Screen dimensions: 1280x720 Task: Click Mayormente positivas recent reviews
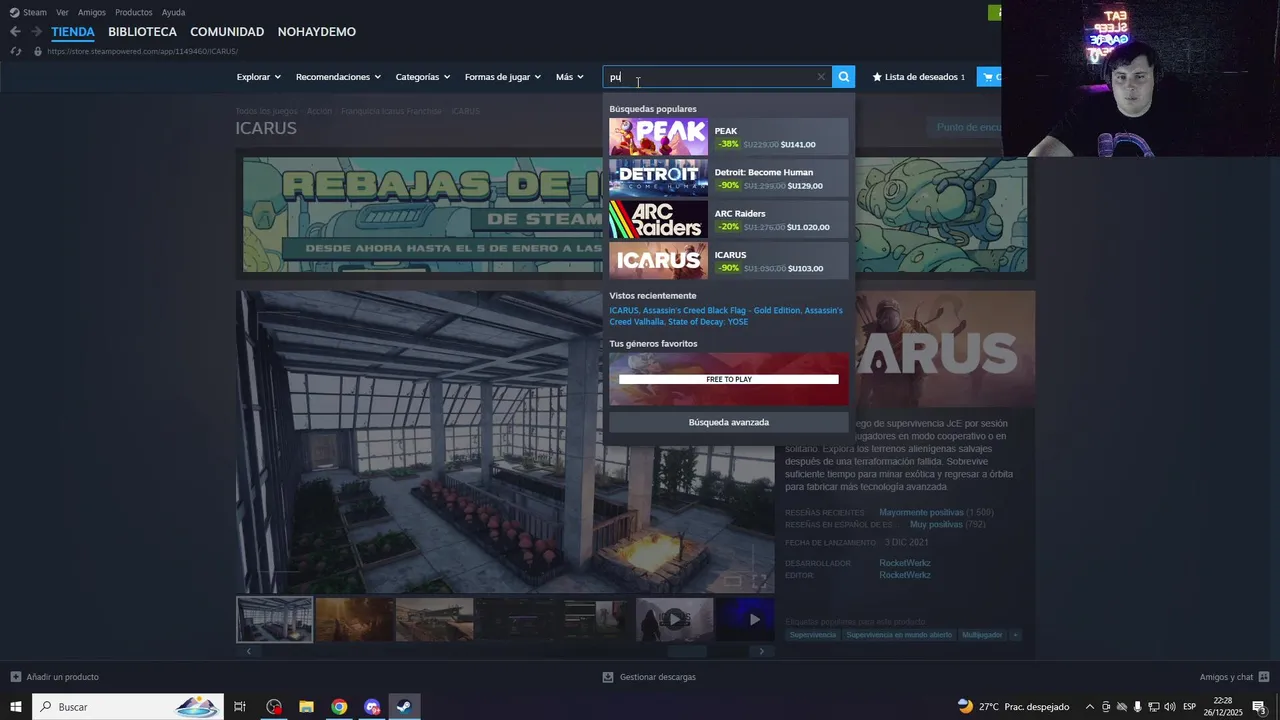point(921,512)
